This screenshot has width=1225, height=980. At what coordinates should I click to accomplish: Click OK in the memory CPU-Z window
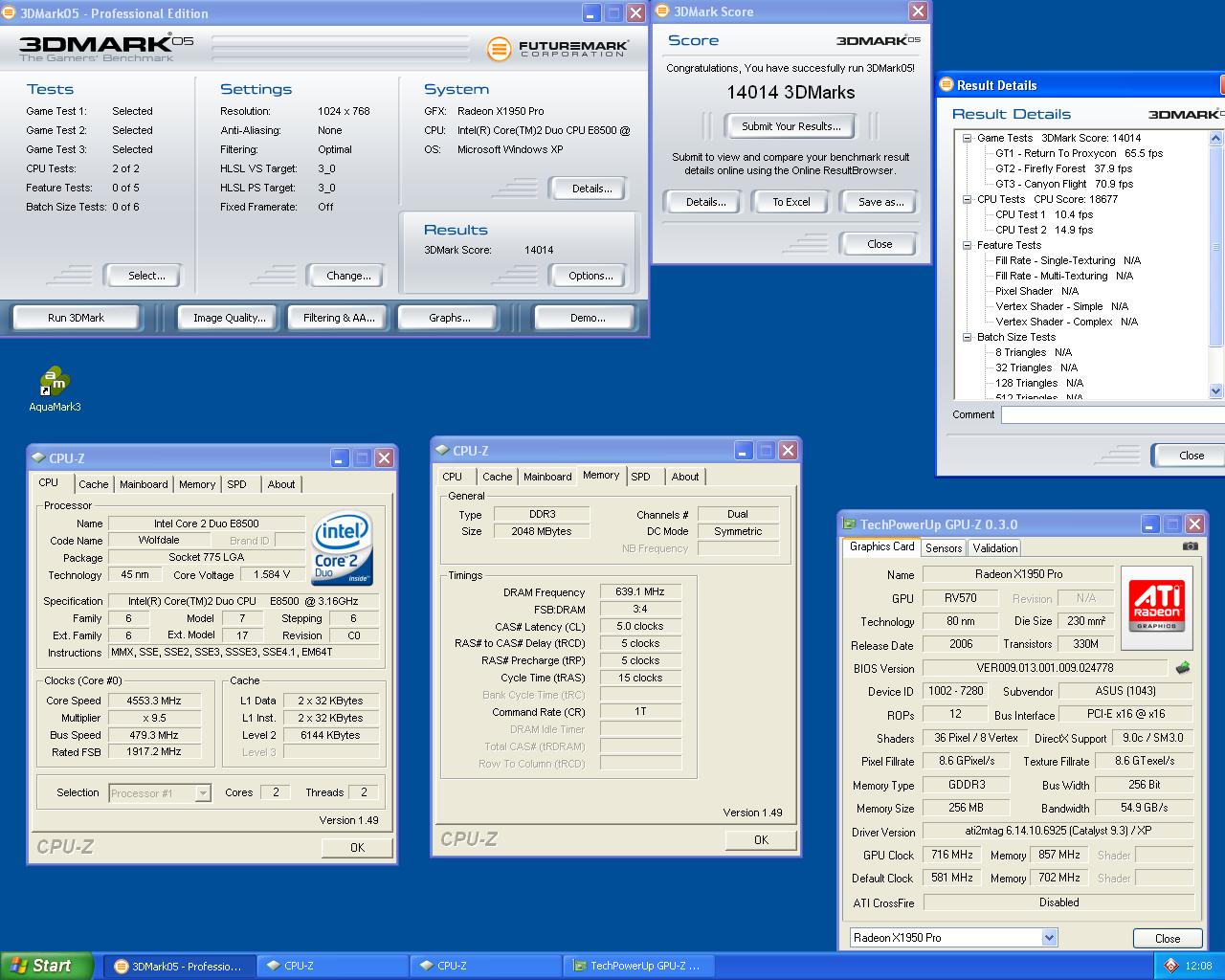click(x=761, y=839)
